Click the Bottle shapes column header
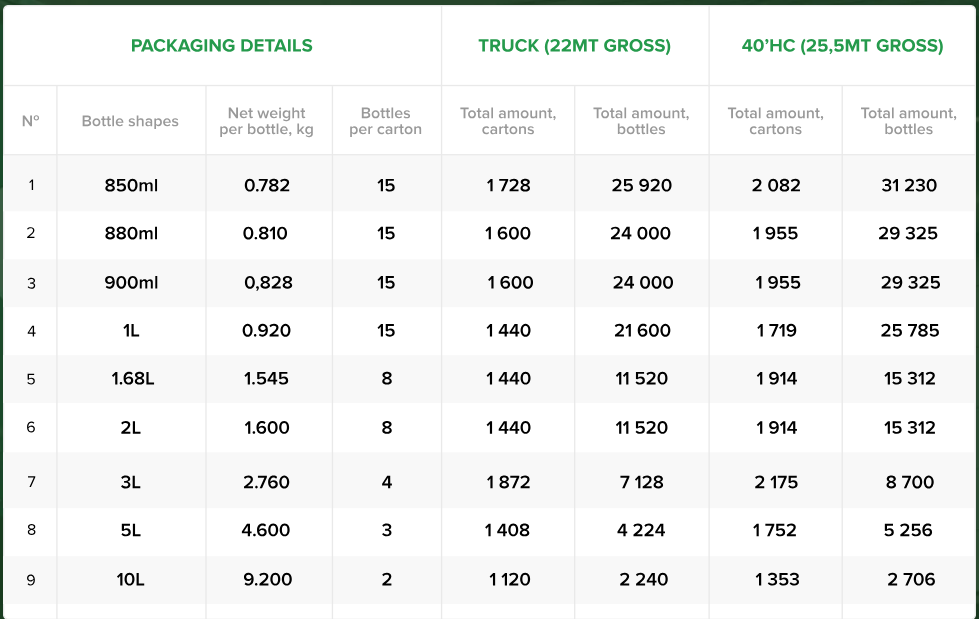979x619 pixels. (130, 121)
